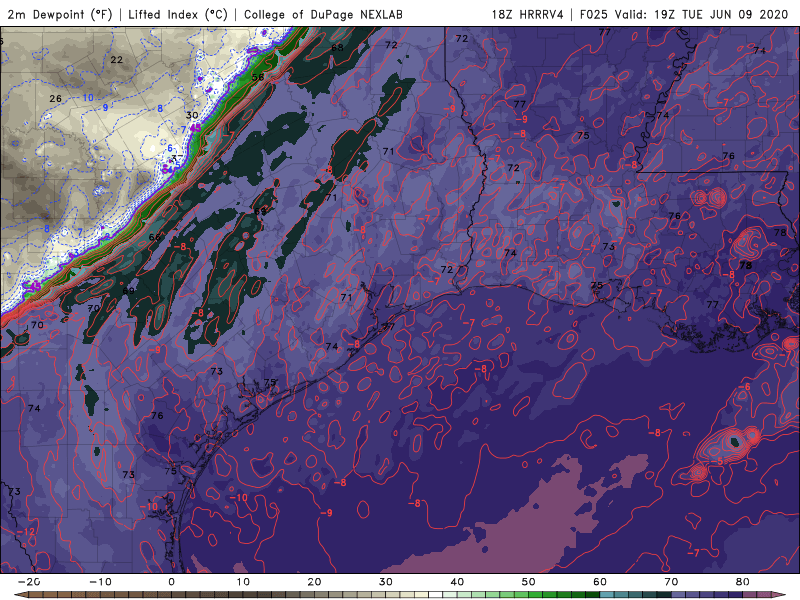This screenshot has width=800, height=600.
Task: Click the blue 9 contour label
Action: [106, 108]
